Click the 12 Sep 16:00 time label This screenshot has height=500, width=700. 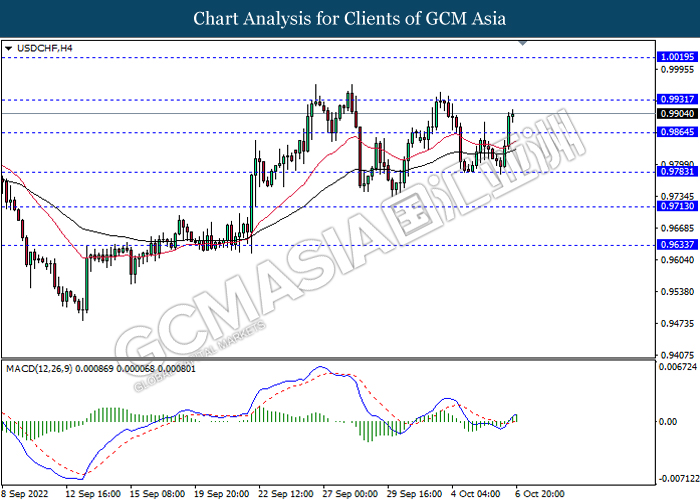tap(93, 494)
